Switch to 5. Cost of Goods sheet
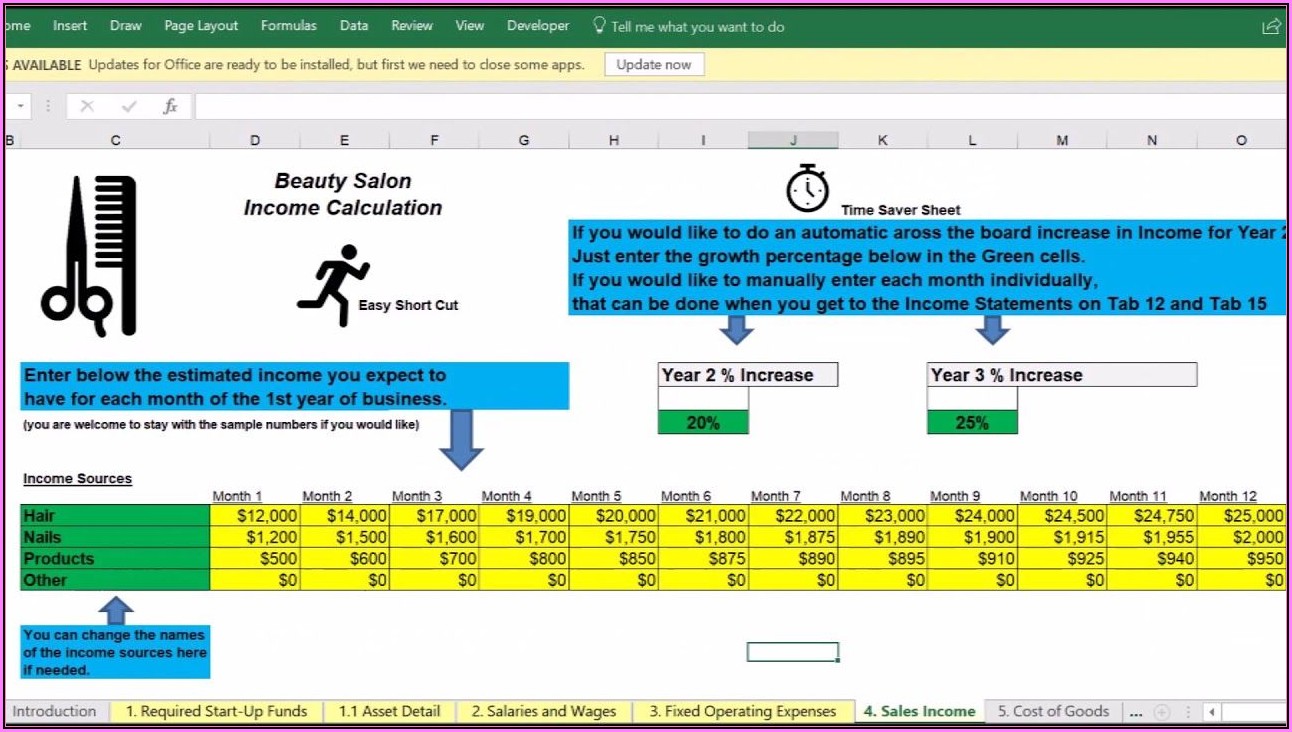Screen dimensions: 1292x732 point(1053,712)
